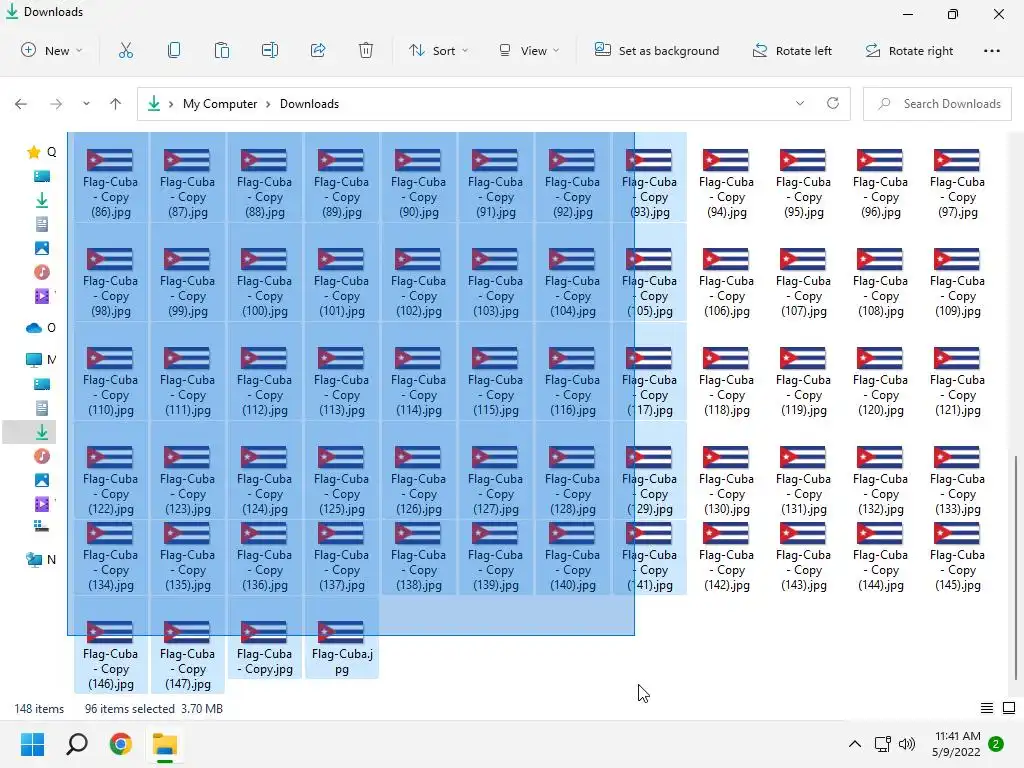
Task: Open the New dropdown menu
Action: click(x=52, y=50)
